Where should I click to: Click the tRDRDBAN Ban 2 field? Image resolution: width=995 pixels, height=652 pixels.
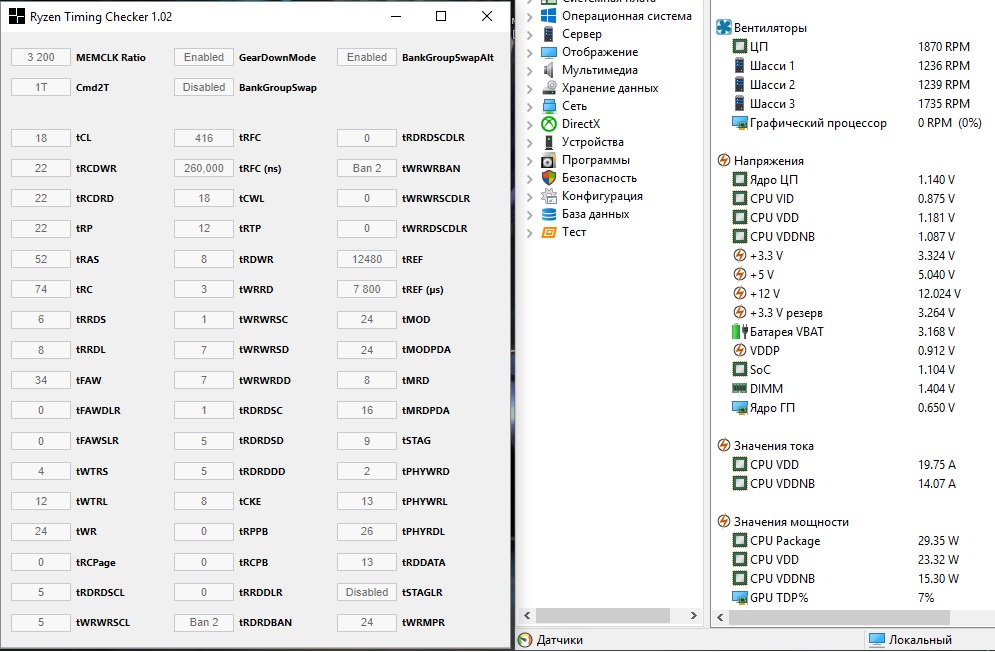pos(204,622)
